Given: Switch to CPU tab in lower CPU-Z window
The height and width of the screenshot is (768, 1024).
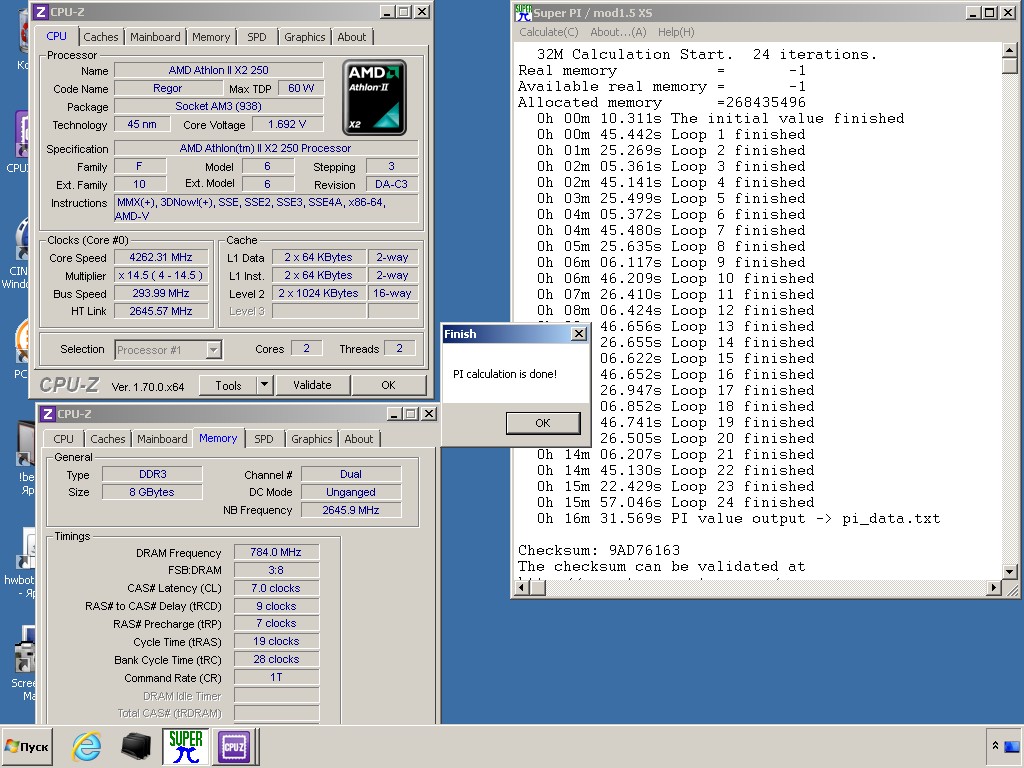Looking at the screenshot, I should click(63, 439).
